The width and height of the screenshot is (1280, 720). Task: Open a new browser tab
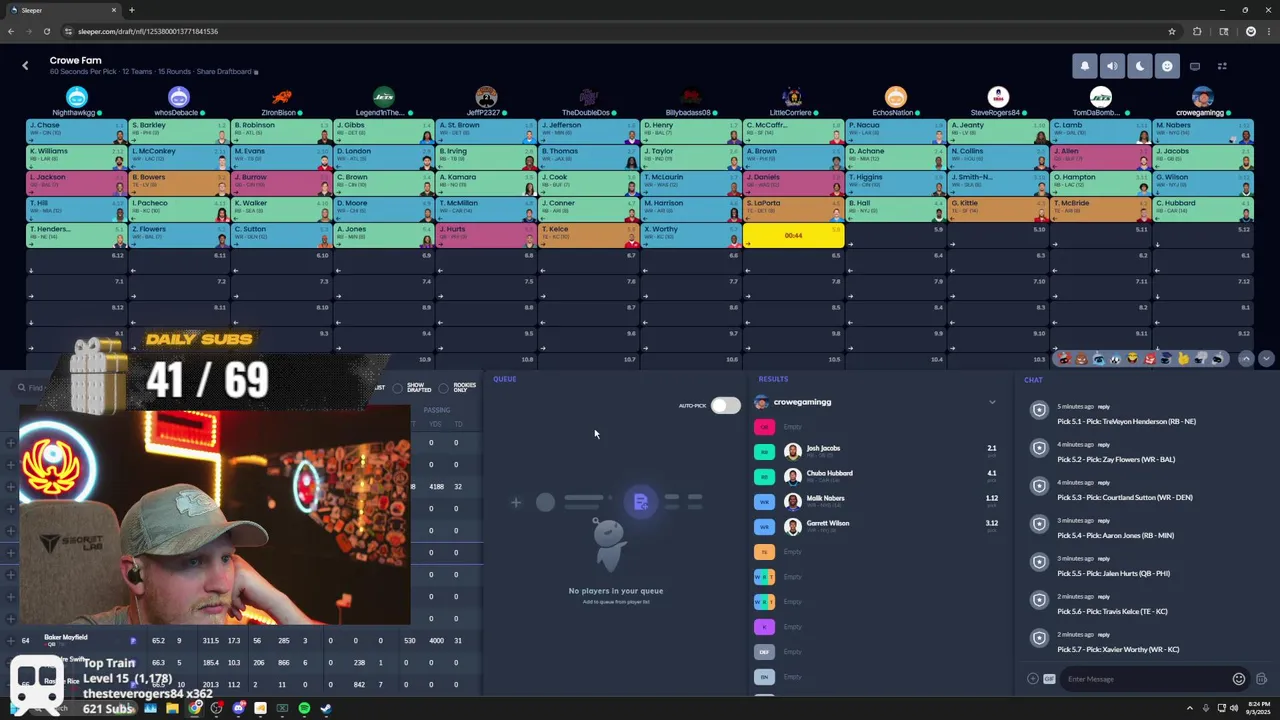(x=131, y=10)
